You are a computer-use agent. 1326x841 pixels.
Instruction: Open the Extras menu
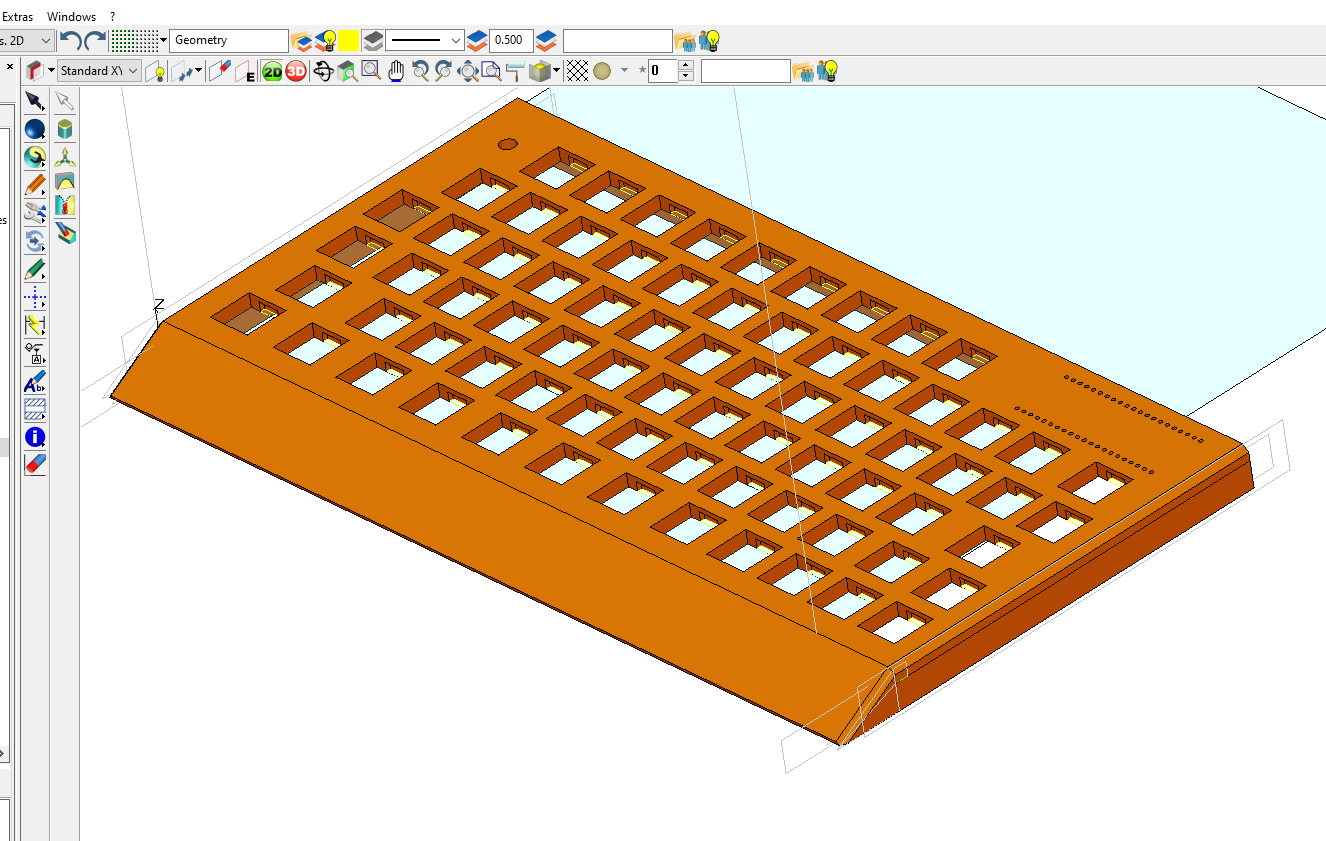pyautogui.click(x=17, y=17)
